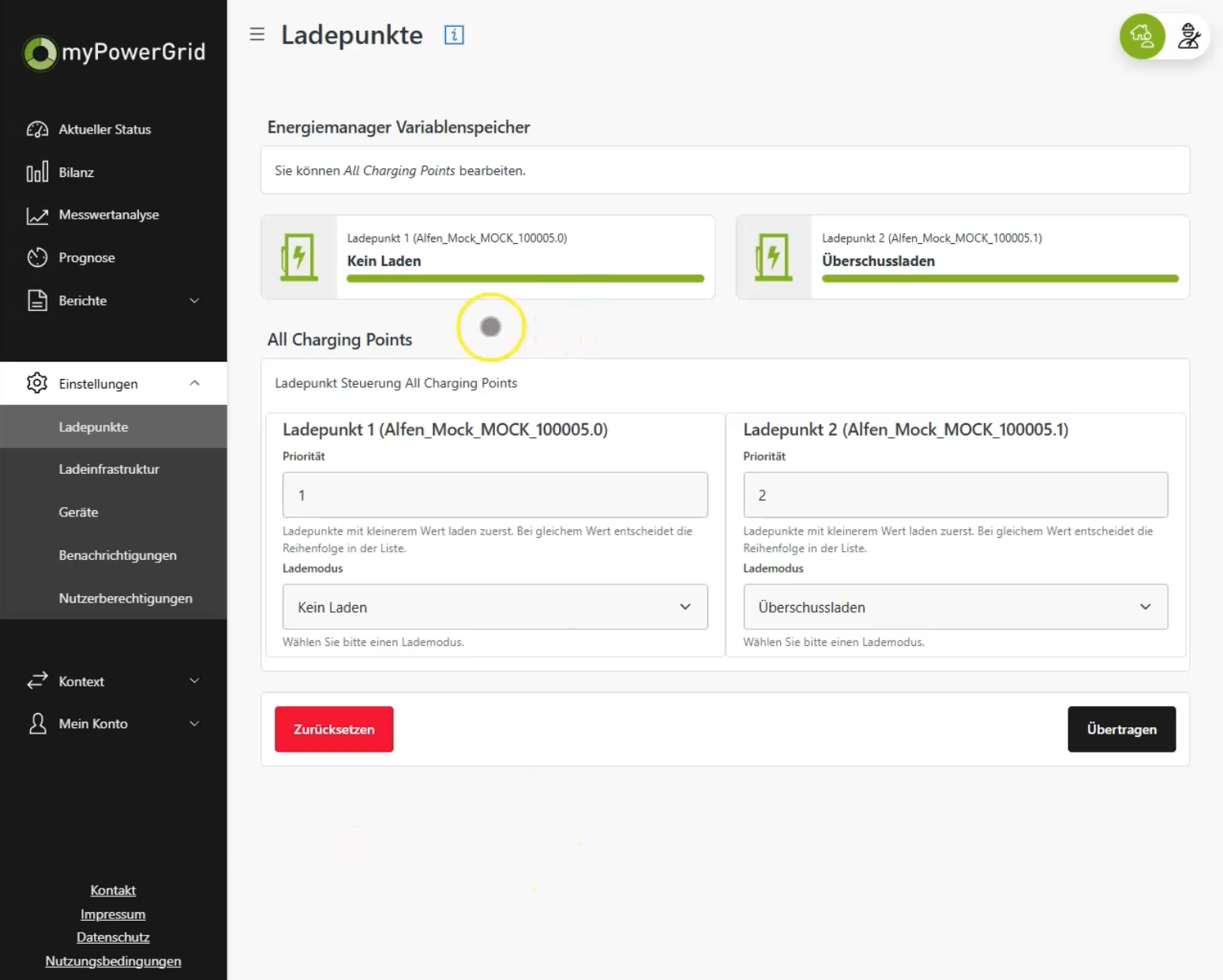Click the red Zurücksetzen button
The width and height of the screenshot is (1223, 980).
pos(334,729)
